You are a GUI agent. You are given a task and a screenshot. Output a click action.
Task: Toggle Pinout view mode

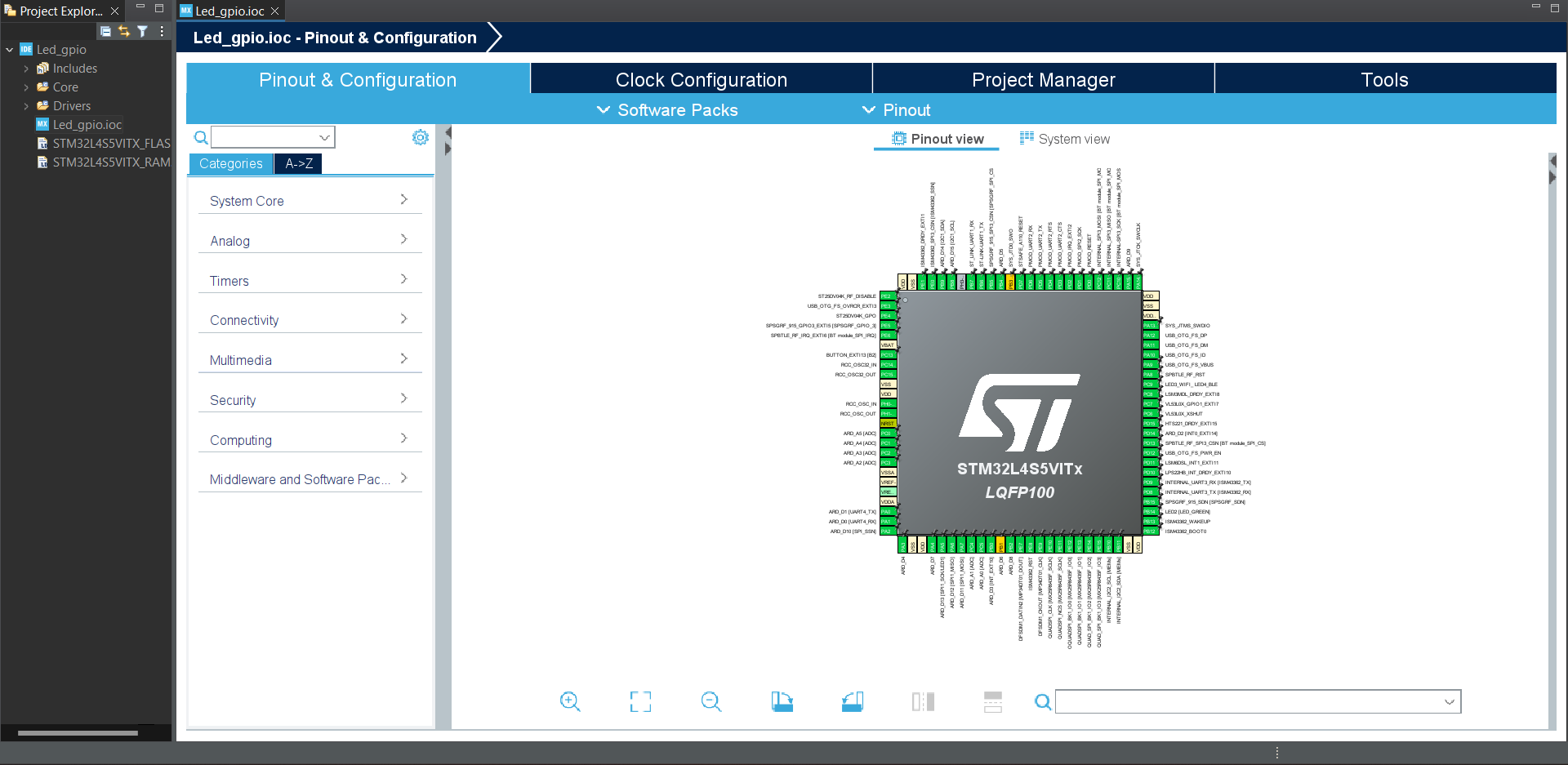click(936, 139)
